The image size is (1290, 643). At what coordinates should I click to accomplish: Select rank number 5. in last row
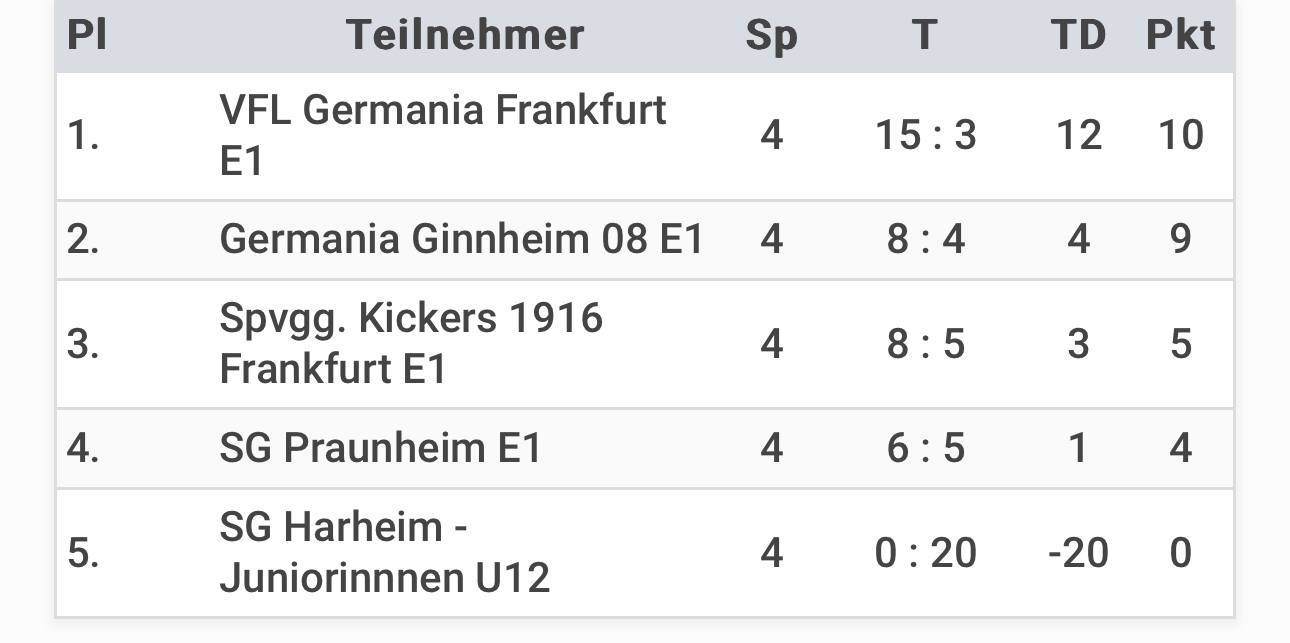(83, 552)
